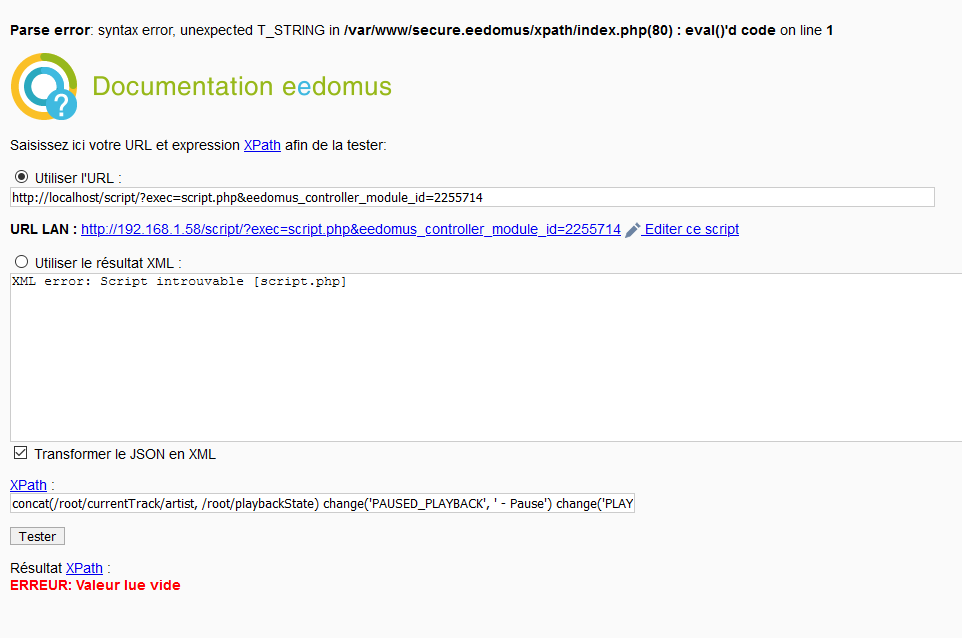This screenshot has height=638, width=962.
Task: Click the pencil edit icon
Action: pos(633,230)
